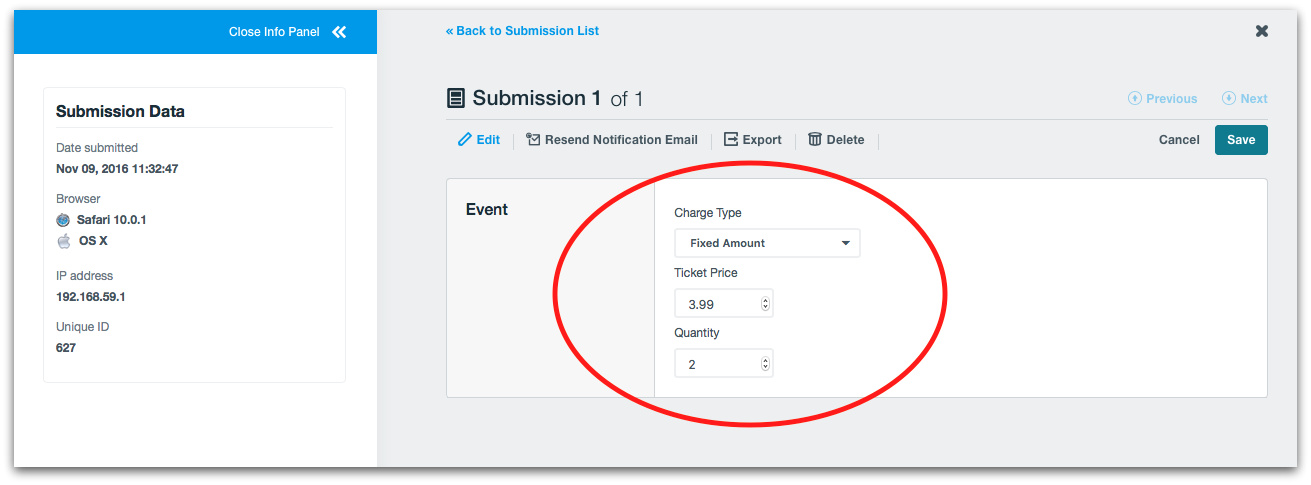Click the X close icon

pos(1262,31)
